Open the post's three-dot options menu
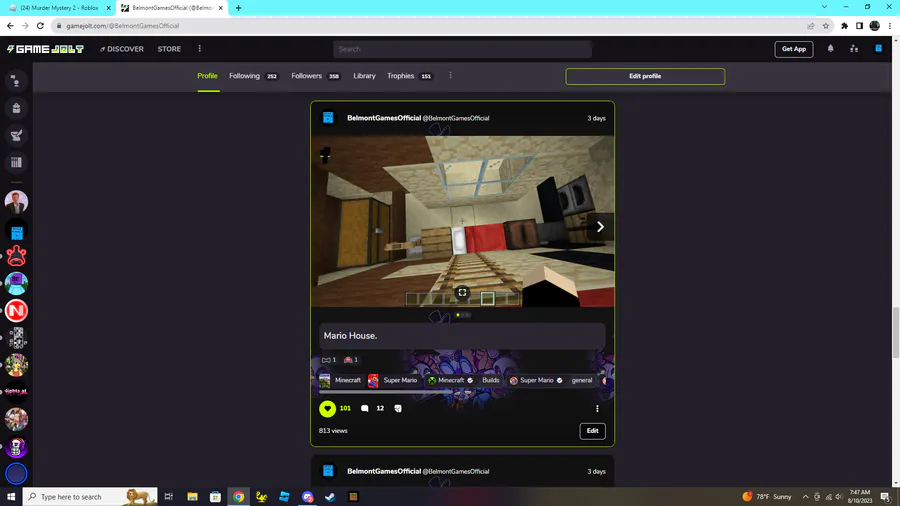The height and width of the screenshot is (506, 900). (x=597, y=408)
